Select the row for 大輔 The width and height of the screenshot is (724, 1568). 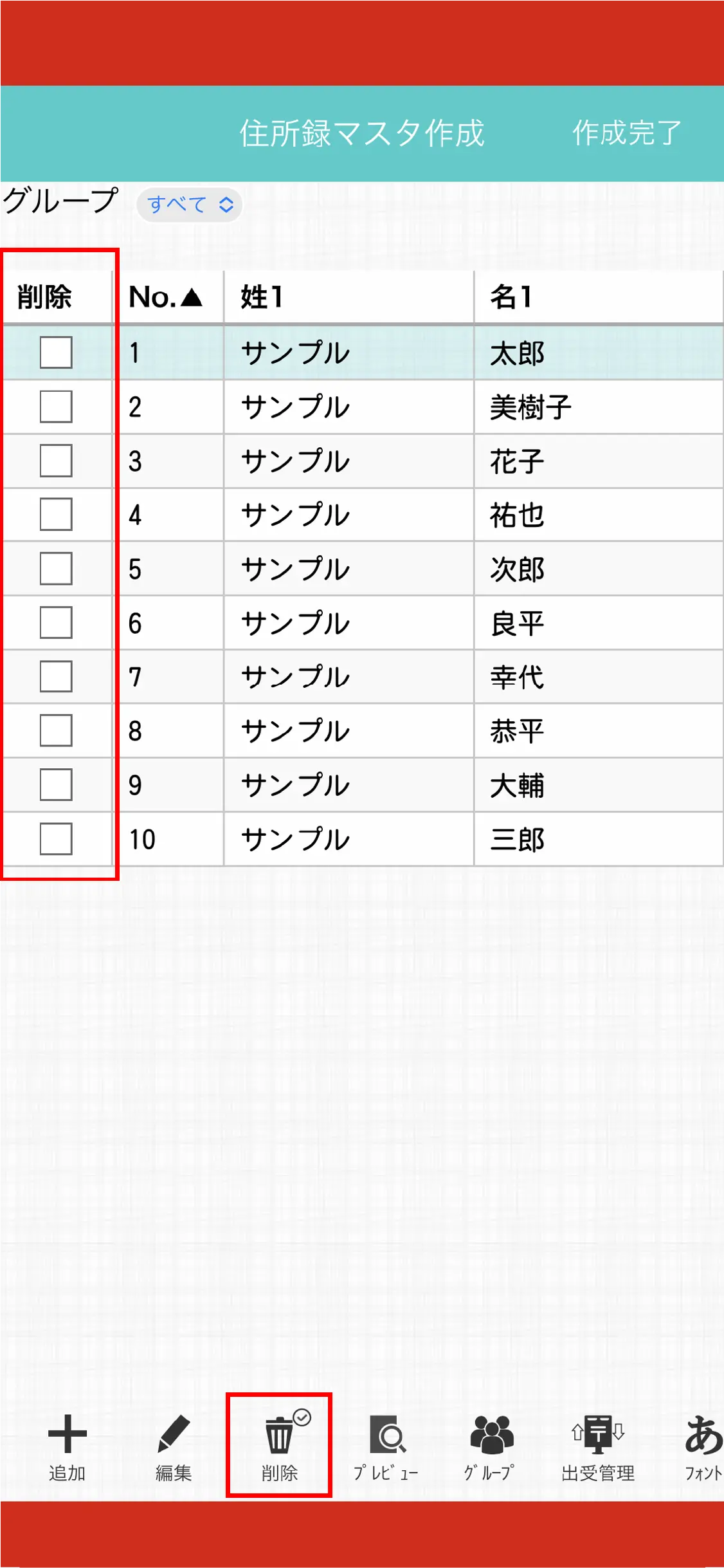517,786
